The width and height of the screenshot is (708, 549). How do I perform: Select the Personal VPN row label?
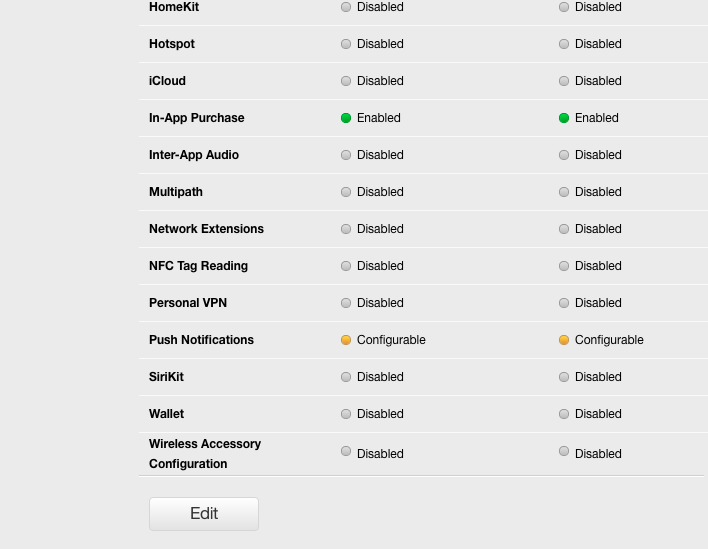pos(188,303)
